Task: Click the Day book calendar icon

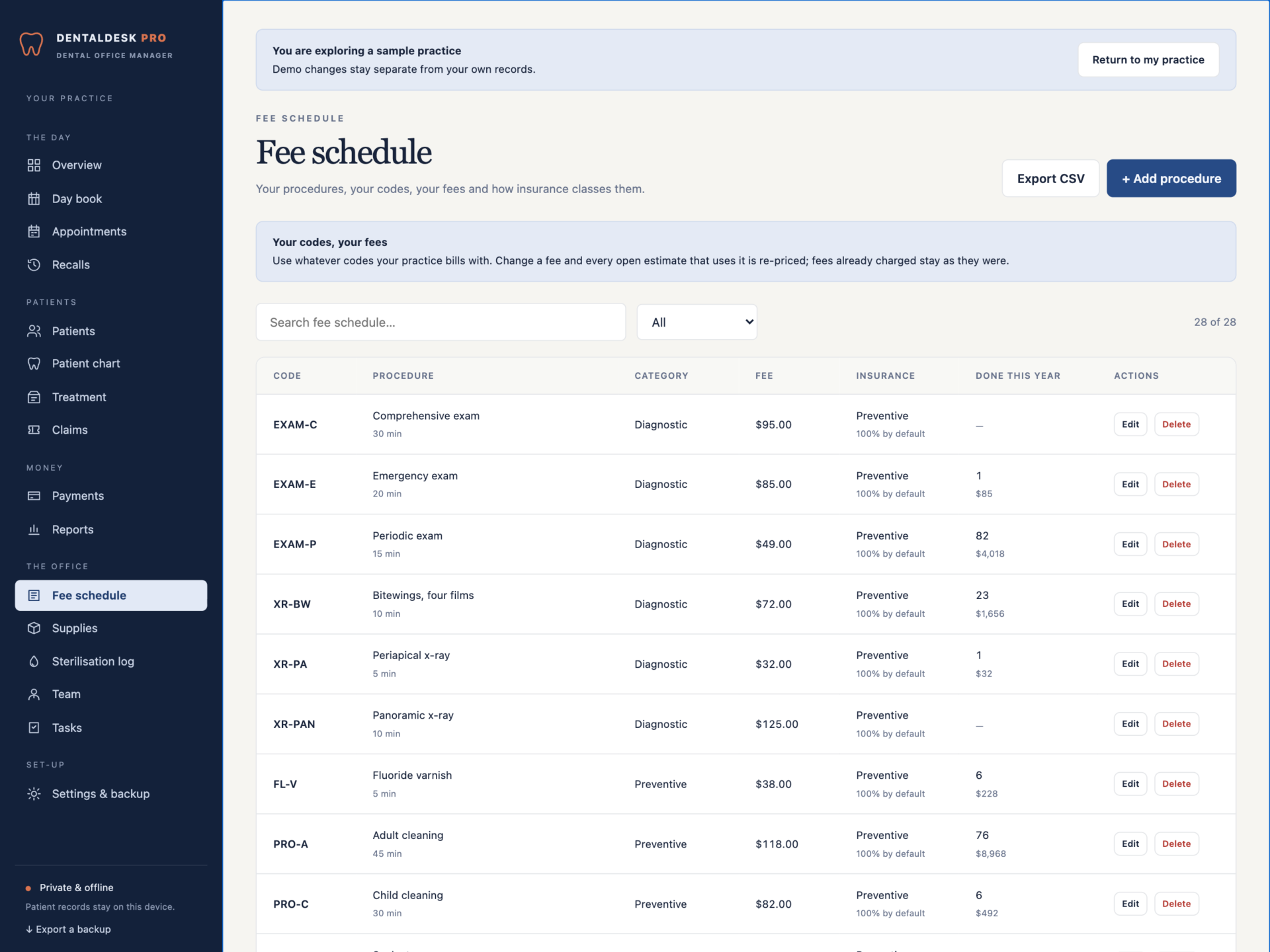Action: click(x=34, y=199)
